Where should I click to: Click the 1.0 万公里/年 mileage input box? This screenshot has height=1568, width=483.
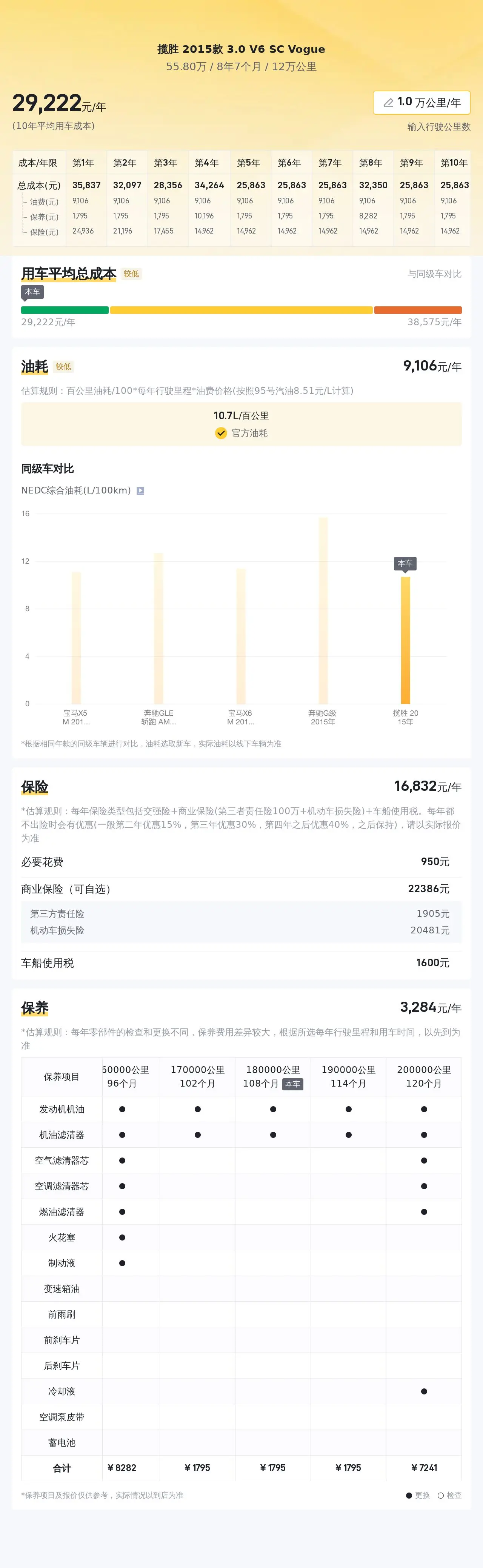click(421, 103)
